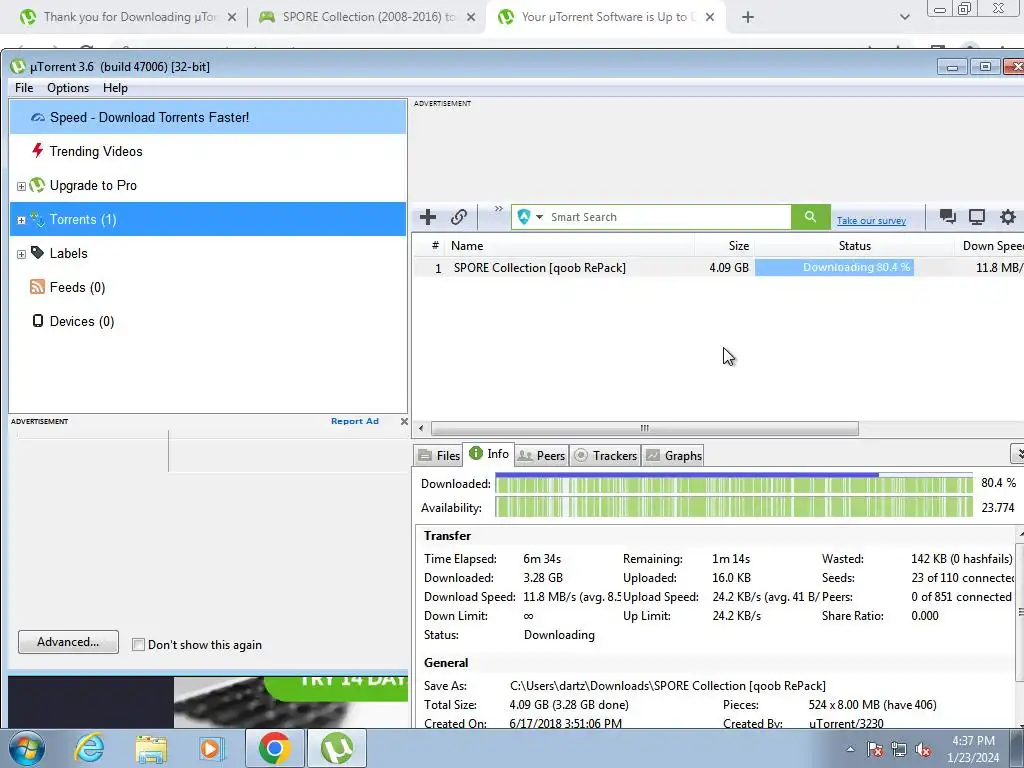The height and width of the screenshot is (768, 1024).
Task: Open Windows Media Player taskbar icon
Action: click(211, 748)
